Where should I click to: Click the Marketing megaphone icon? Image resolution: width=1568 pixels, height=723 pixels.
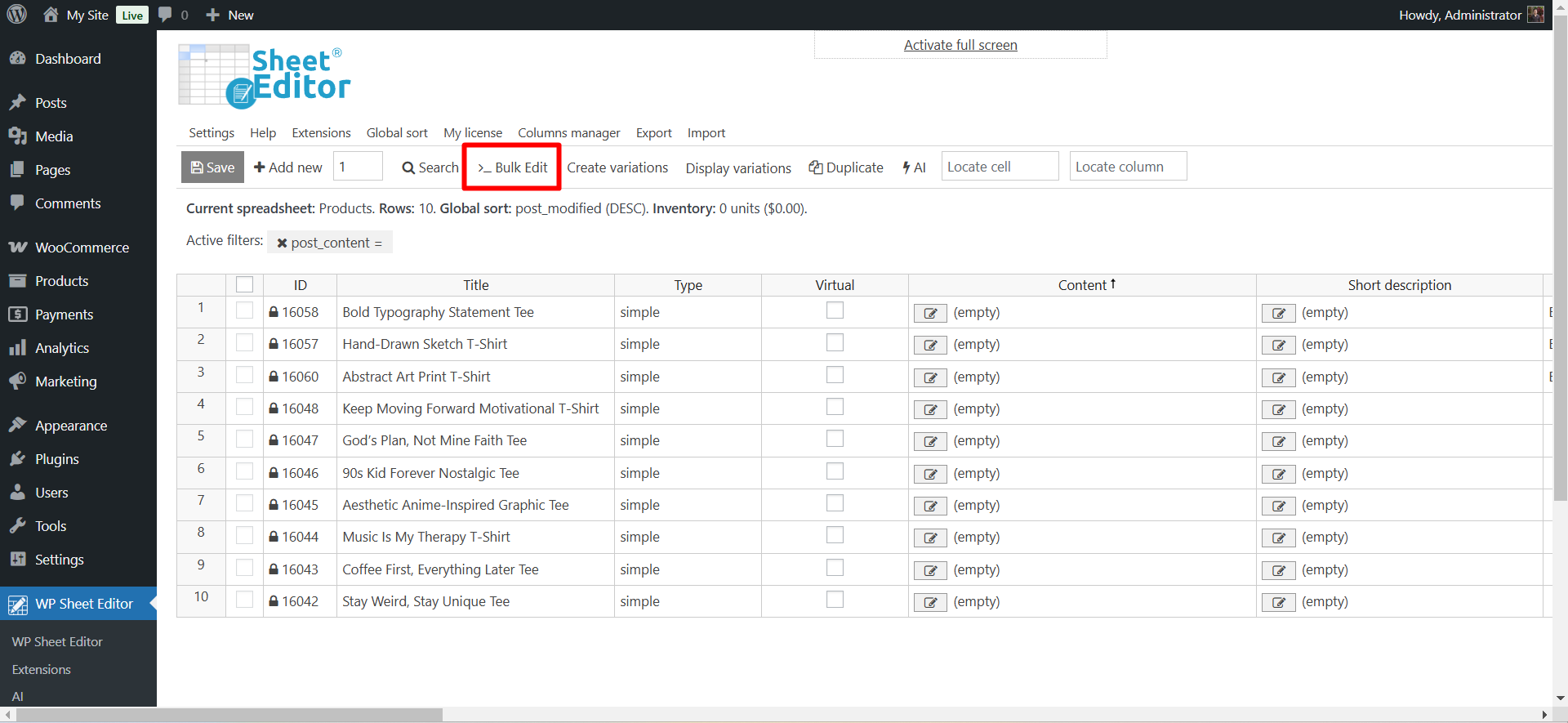[17, 382]
